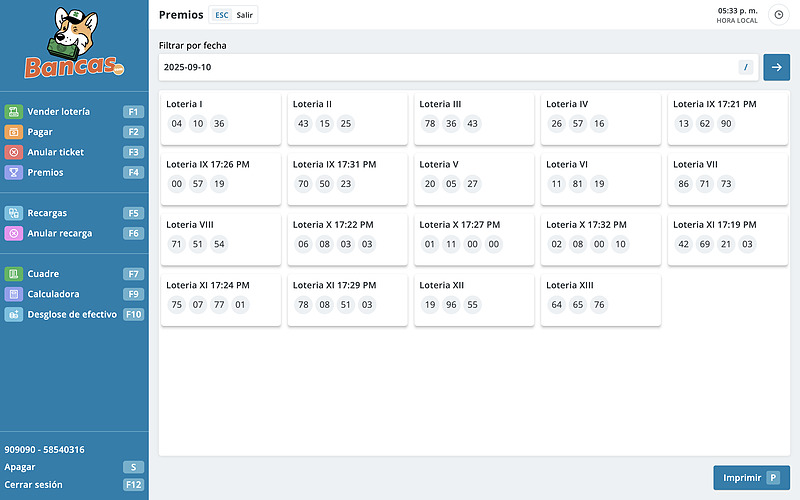The image size is (800, 500).
Task: Click the date filter input field
Action: 445,67
